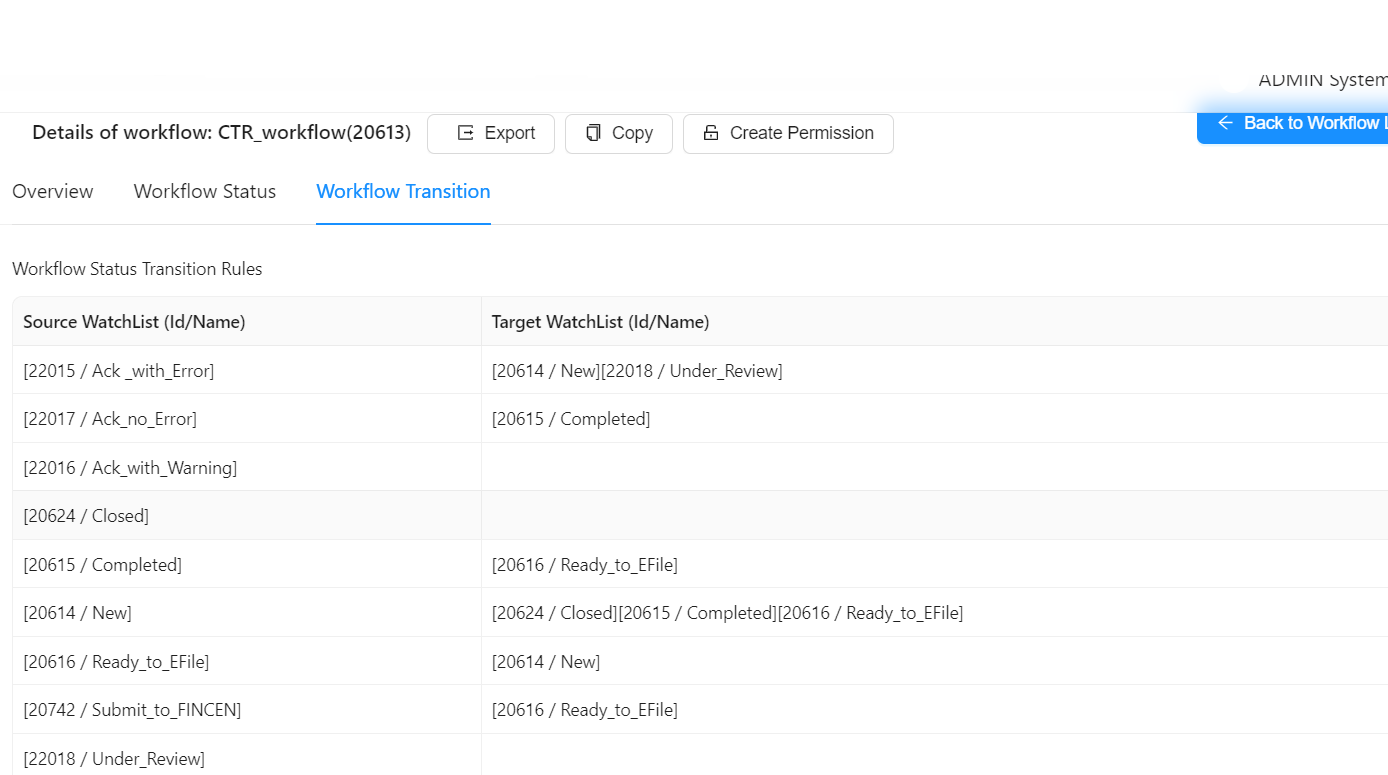
Task: Click the Target WatchList column header
Action: (935, 322)
